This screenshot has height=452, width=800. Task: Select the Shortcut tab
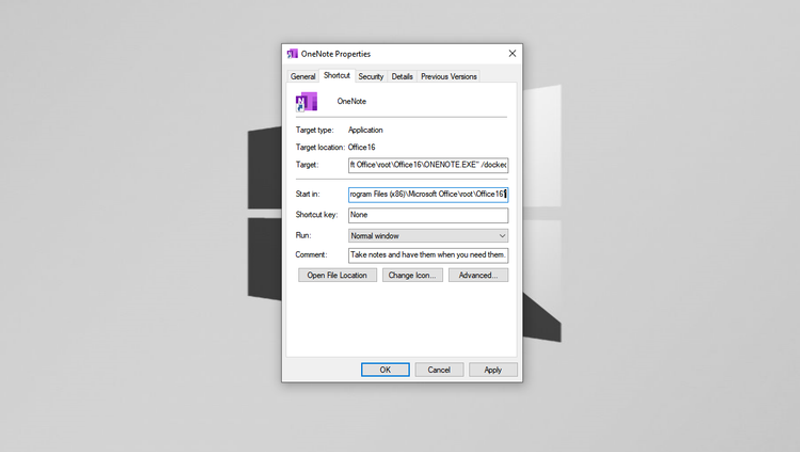coord(337,76)
